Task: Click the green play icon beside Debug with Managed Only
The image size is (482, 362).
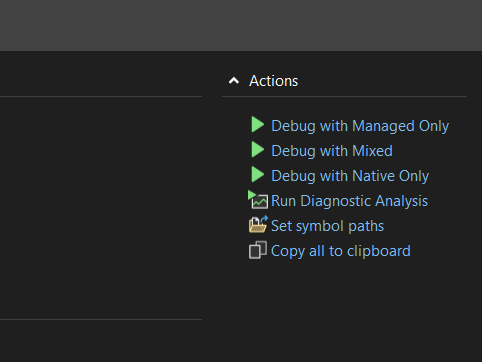Action: click(x=258, y=125)
